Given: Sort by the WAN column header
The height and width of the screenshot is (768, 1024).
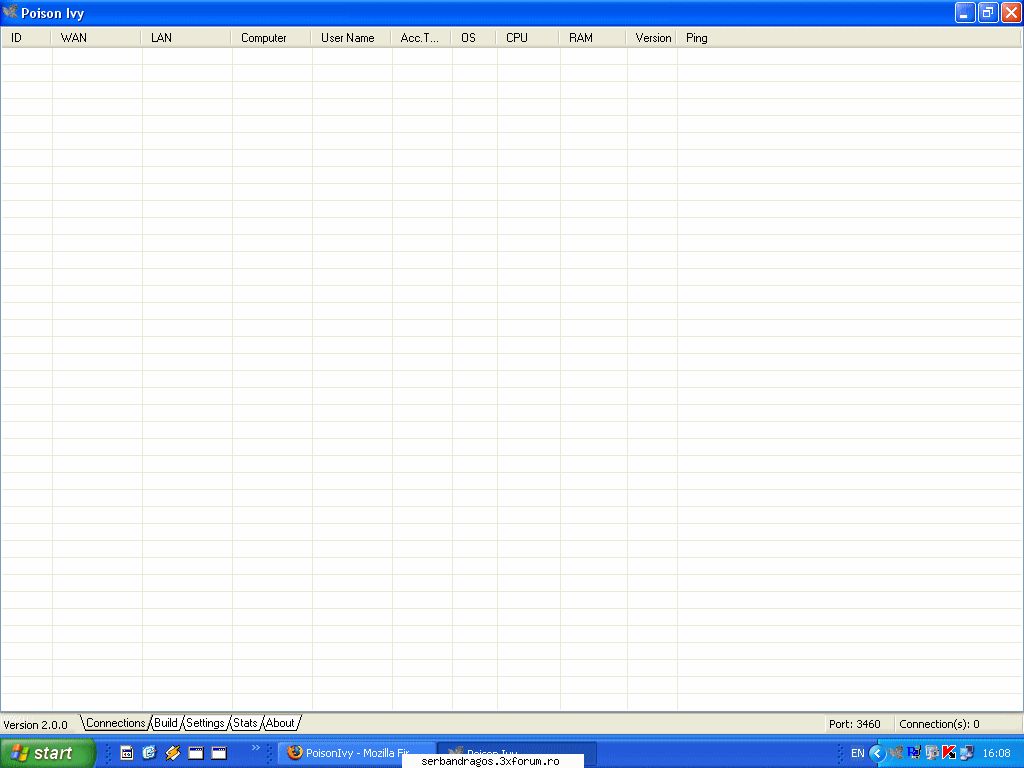Looking at the screenshot, I should [96, 38].
